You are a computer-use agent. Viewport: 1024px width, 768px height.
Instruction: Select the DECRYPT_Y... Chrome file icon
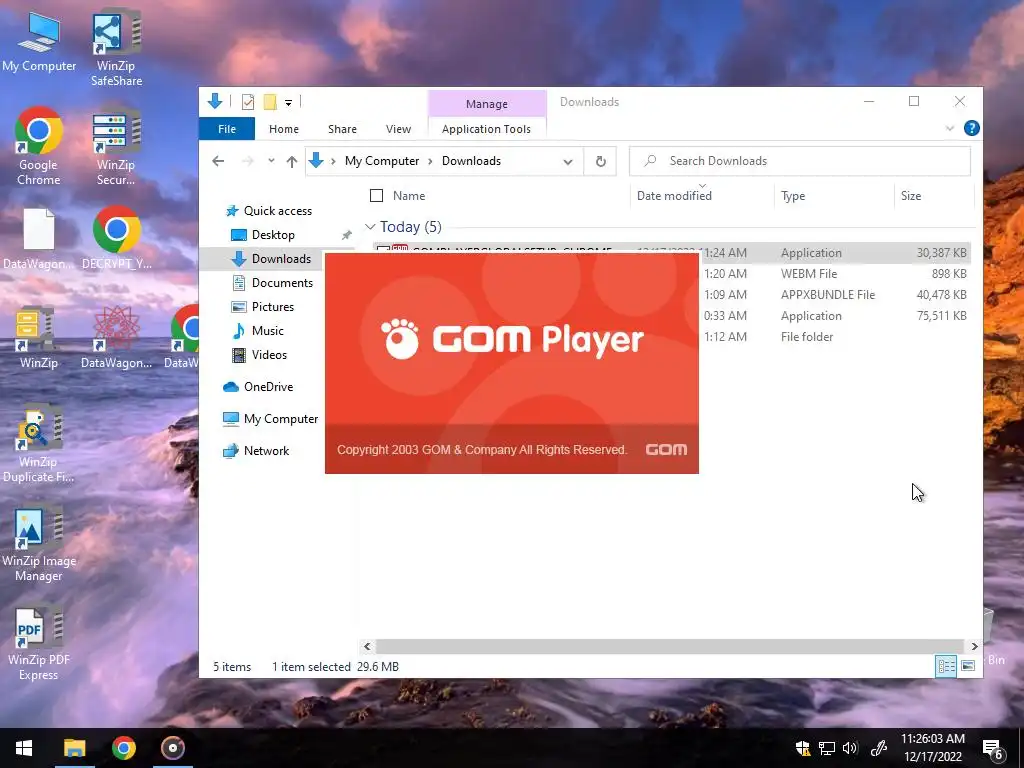(x=116, y=238)
